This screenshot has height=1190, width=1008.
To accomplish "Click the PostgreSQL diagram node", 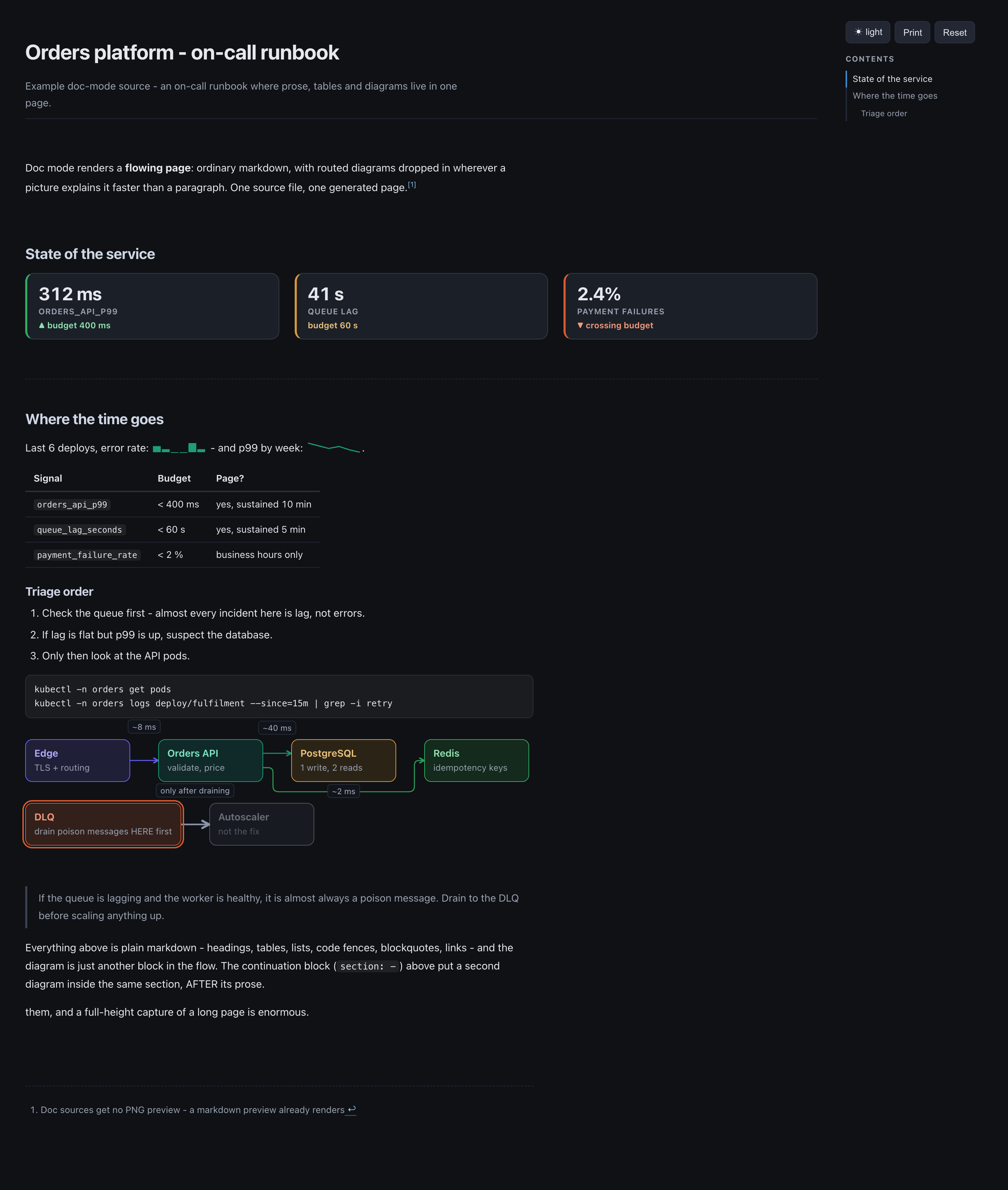I will pos(343,761).
